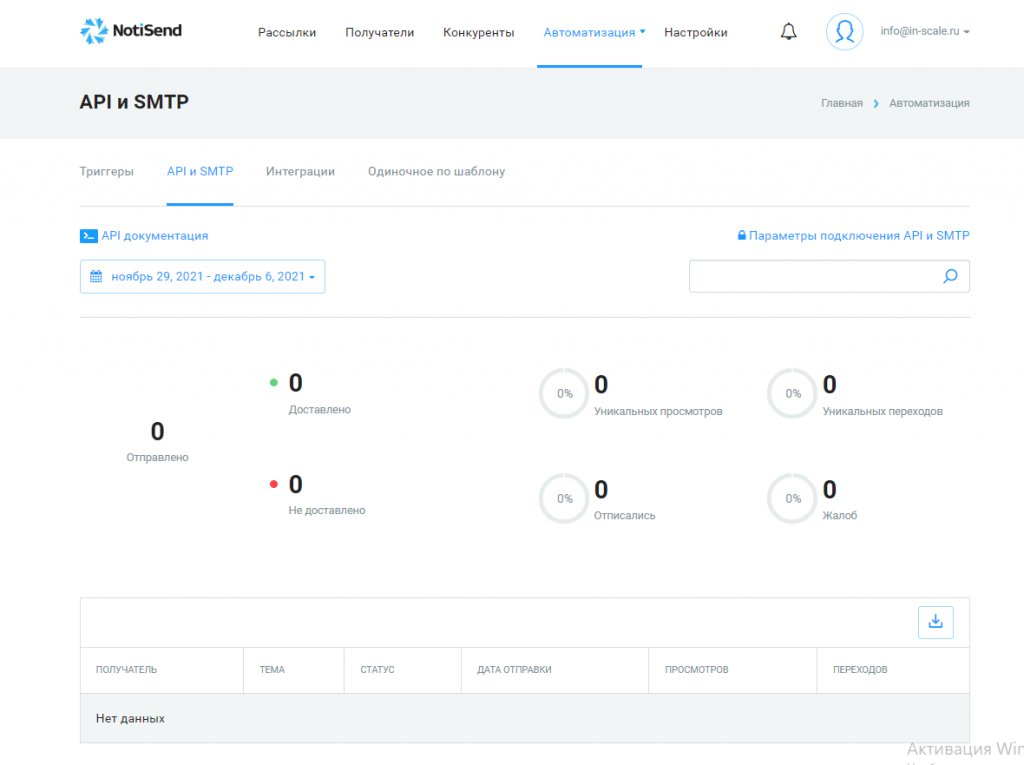Go to the Конкуренты section
This screenshot has width=1024, height=765.
click(479, 33)
